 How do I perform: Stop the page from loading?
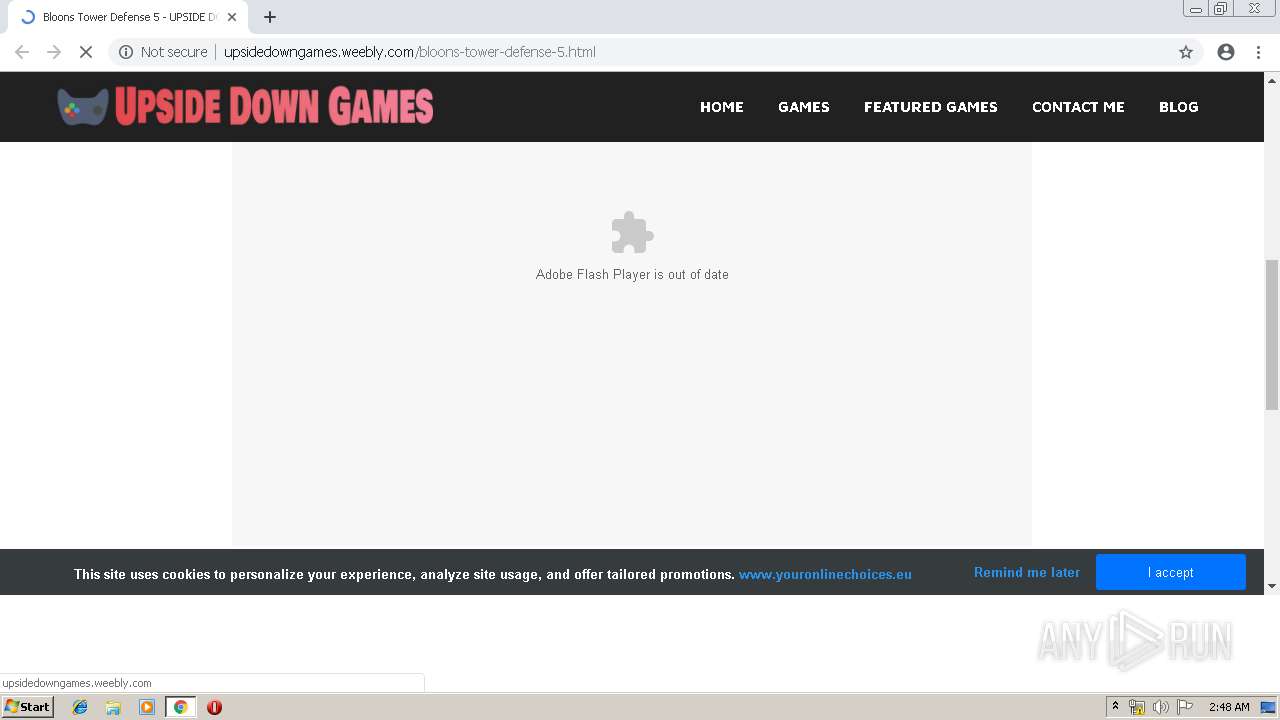point(86,52)
